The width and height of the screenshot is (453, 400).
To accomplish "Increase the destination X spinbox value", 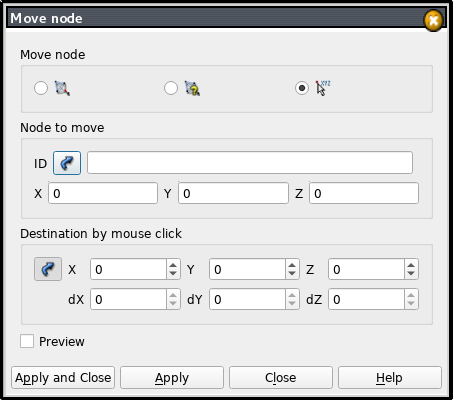I will [x=173, y=265].
